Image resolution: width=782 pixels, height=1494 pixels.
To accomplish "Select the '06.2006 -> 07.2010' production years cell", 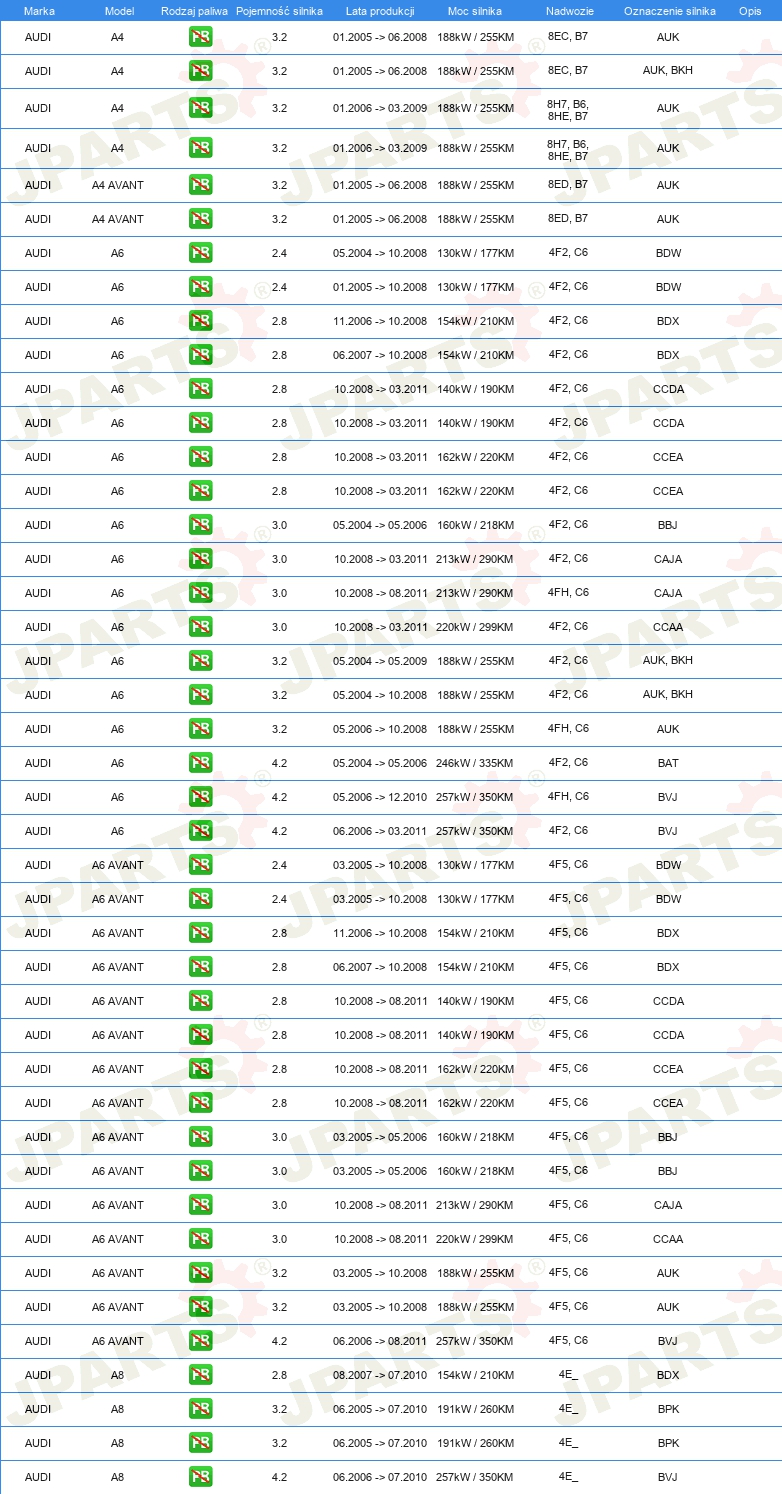I will point(380,1477).
